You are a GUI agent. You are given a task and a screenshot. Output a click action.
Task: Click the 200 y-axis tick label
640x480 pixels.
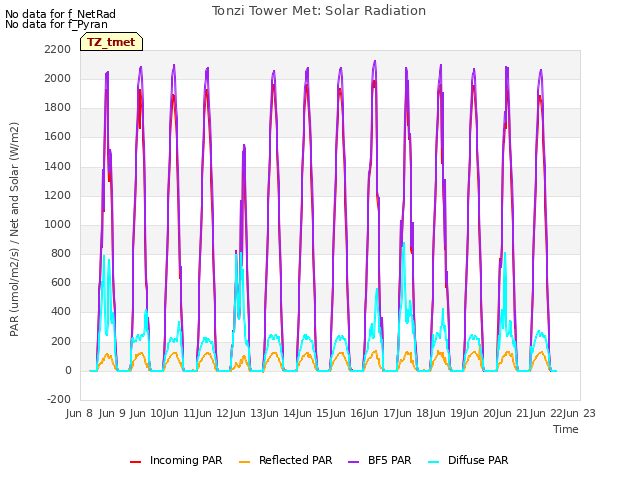click(x=61, y=341)
